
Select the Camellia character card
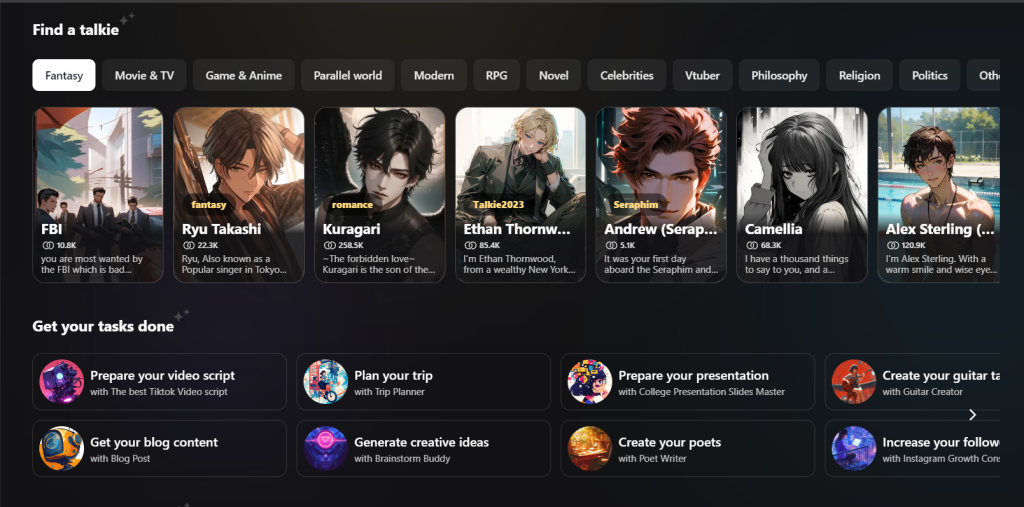[x=802, y=195]
